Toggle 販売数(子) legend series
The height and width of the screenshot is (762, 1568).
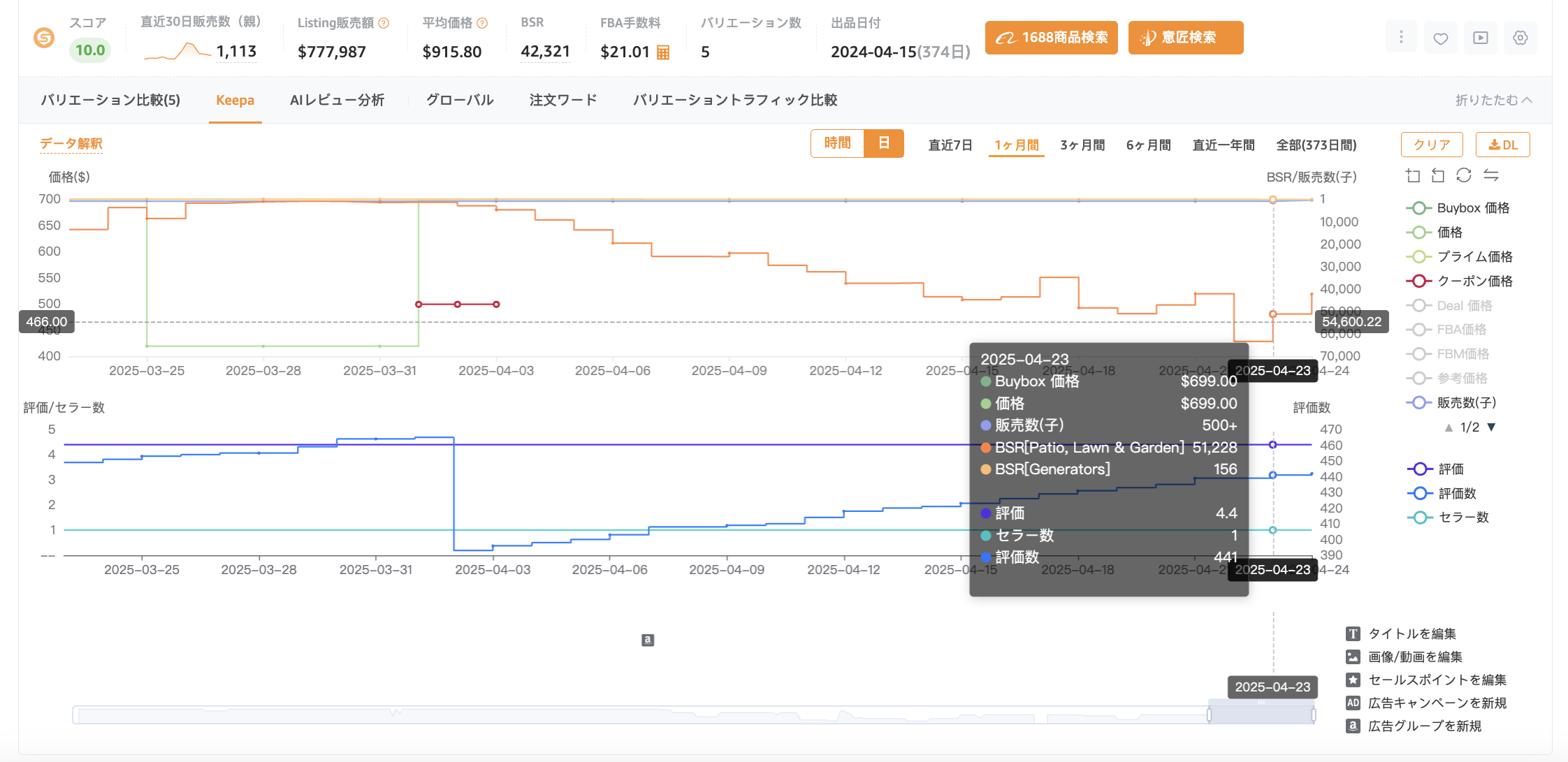1451,403
